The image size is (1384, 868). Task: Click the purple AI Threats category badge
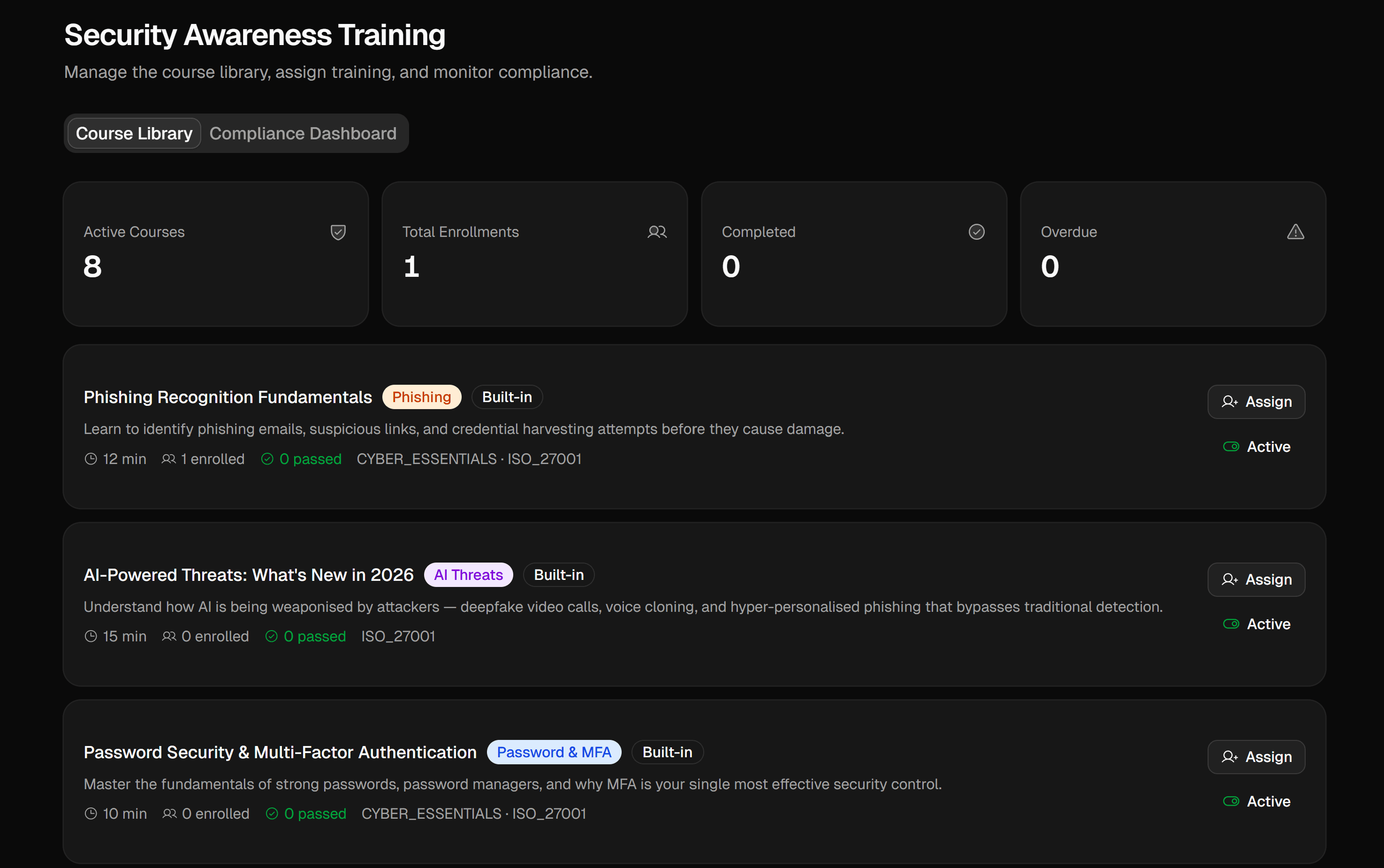[x=468, y=575]
